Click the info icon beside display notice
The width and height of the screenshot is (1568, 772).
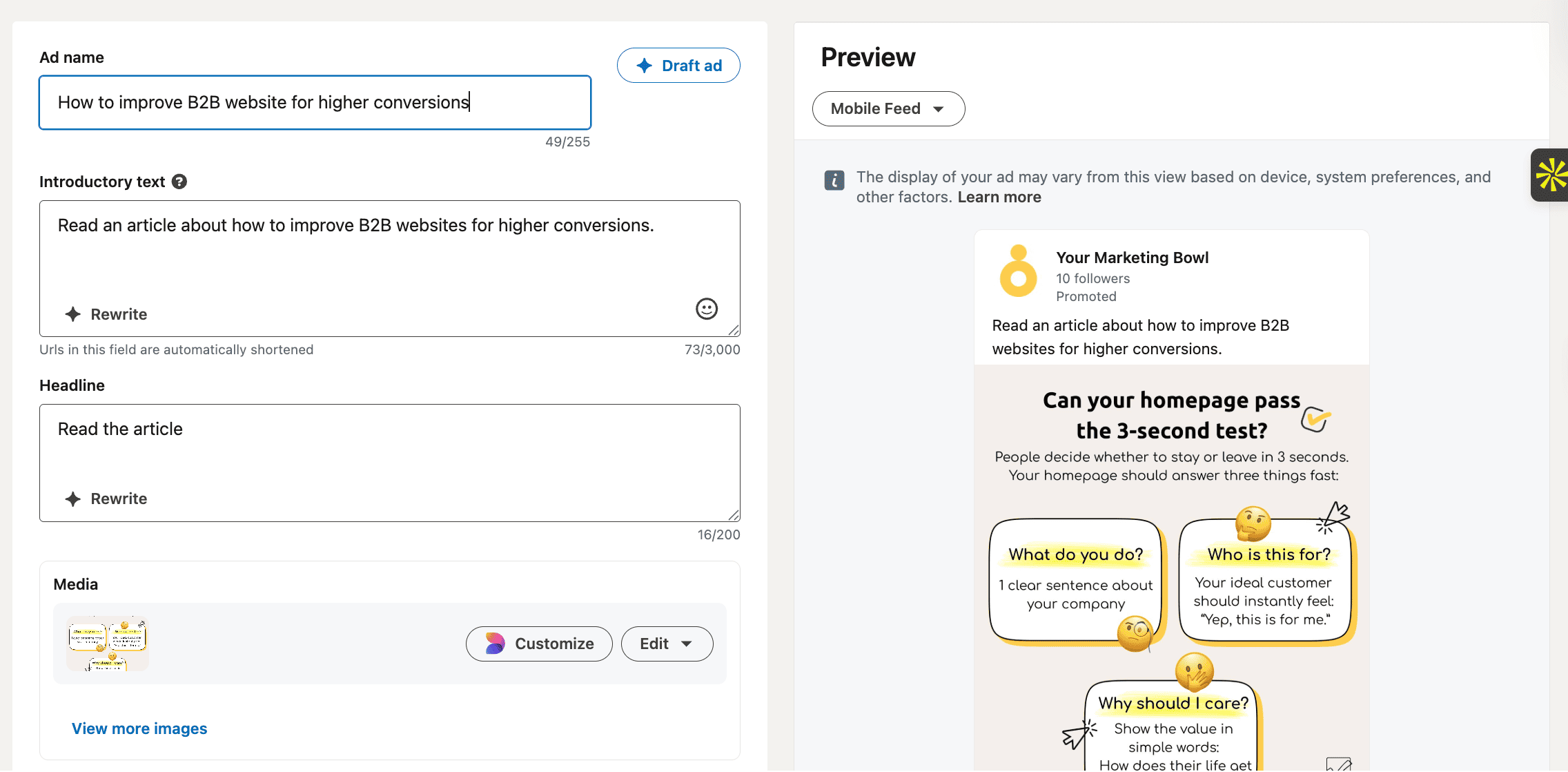pos(834,180)
